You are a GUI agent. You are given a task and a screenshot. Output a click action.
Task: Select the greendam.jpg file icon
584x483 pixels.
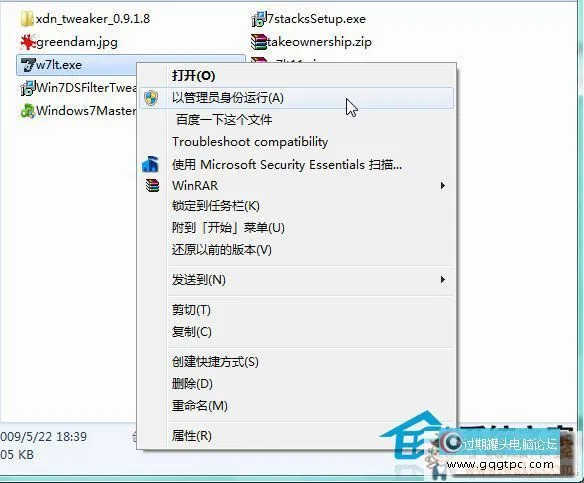coord(28,42)
